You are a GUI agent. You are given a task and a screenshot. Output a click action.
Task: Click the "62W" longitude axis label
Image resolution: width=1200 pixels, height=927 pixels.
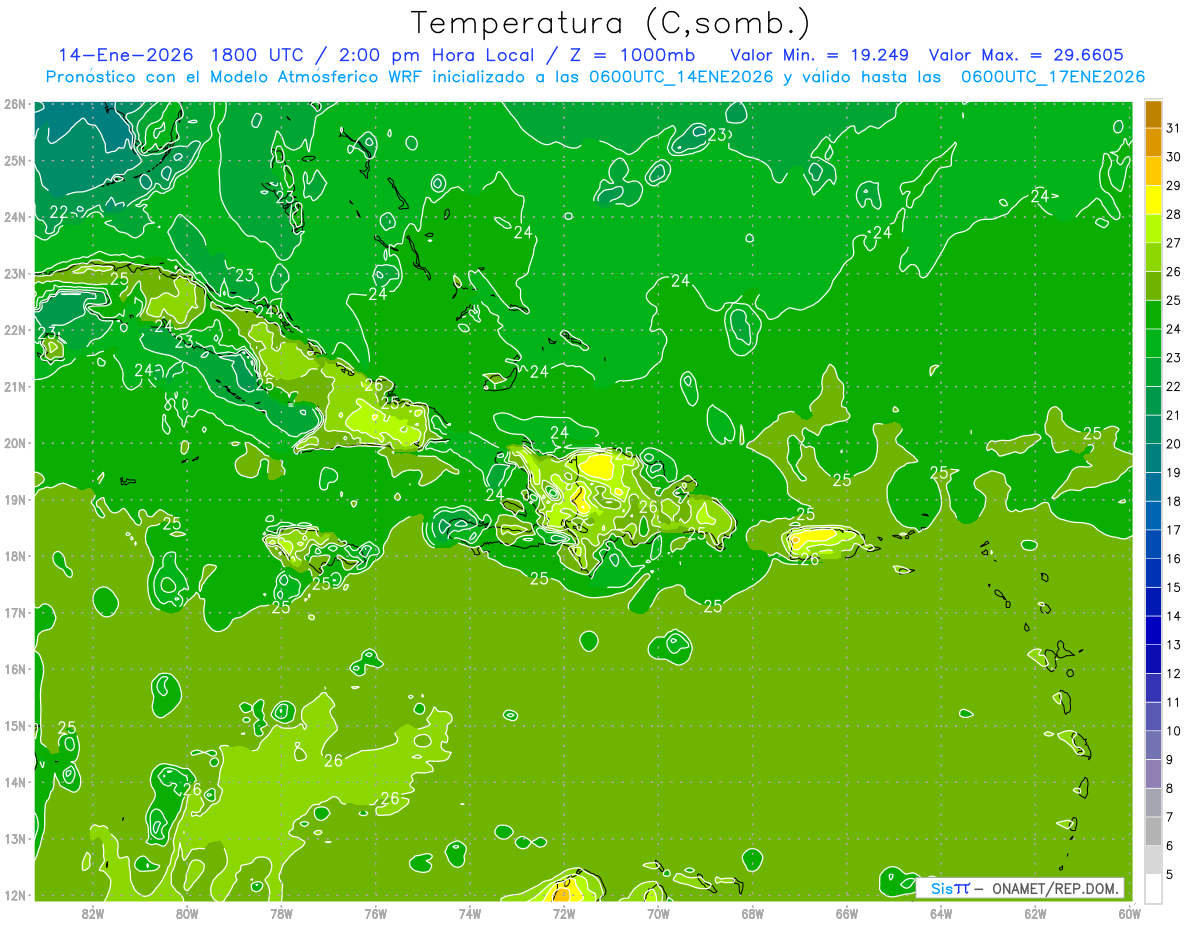point(1035,913)
